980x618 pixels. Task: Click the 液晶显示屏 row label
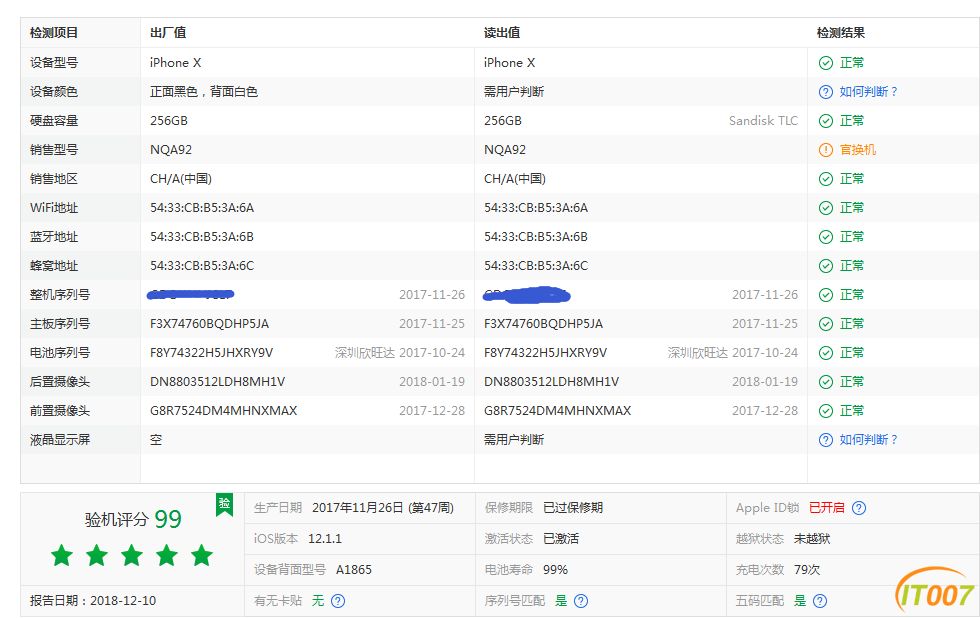point(60,440)
